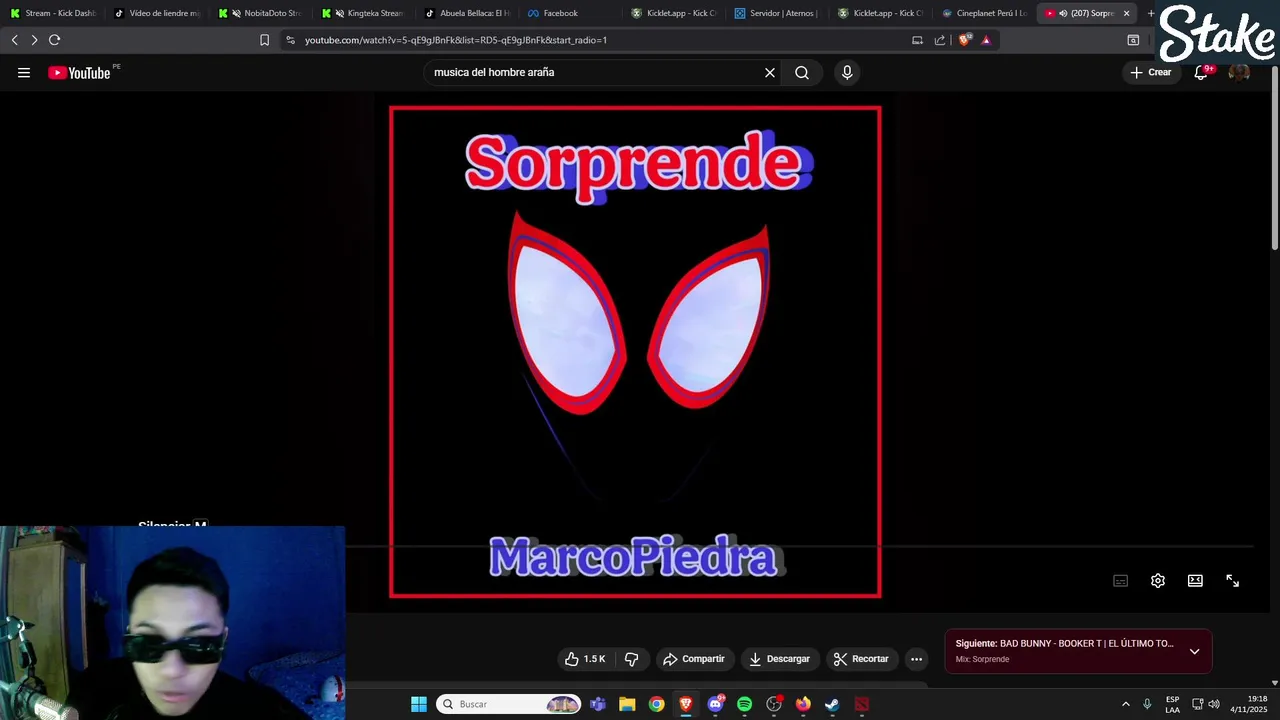
Task: Switch ESP LAA keyboard language
Action: 1172,704
